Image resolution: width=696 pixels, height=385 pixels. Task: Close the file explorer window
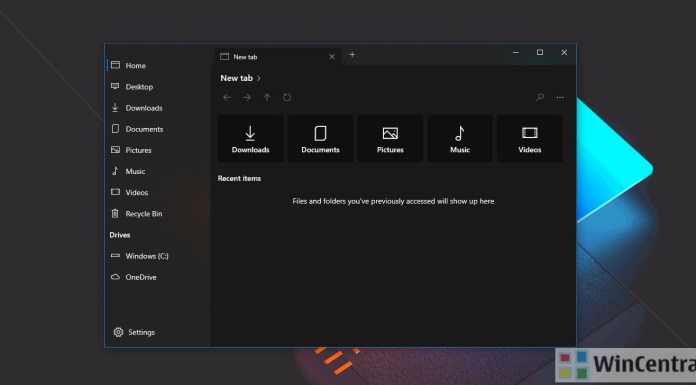tap(564, 52)
